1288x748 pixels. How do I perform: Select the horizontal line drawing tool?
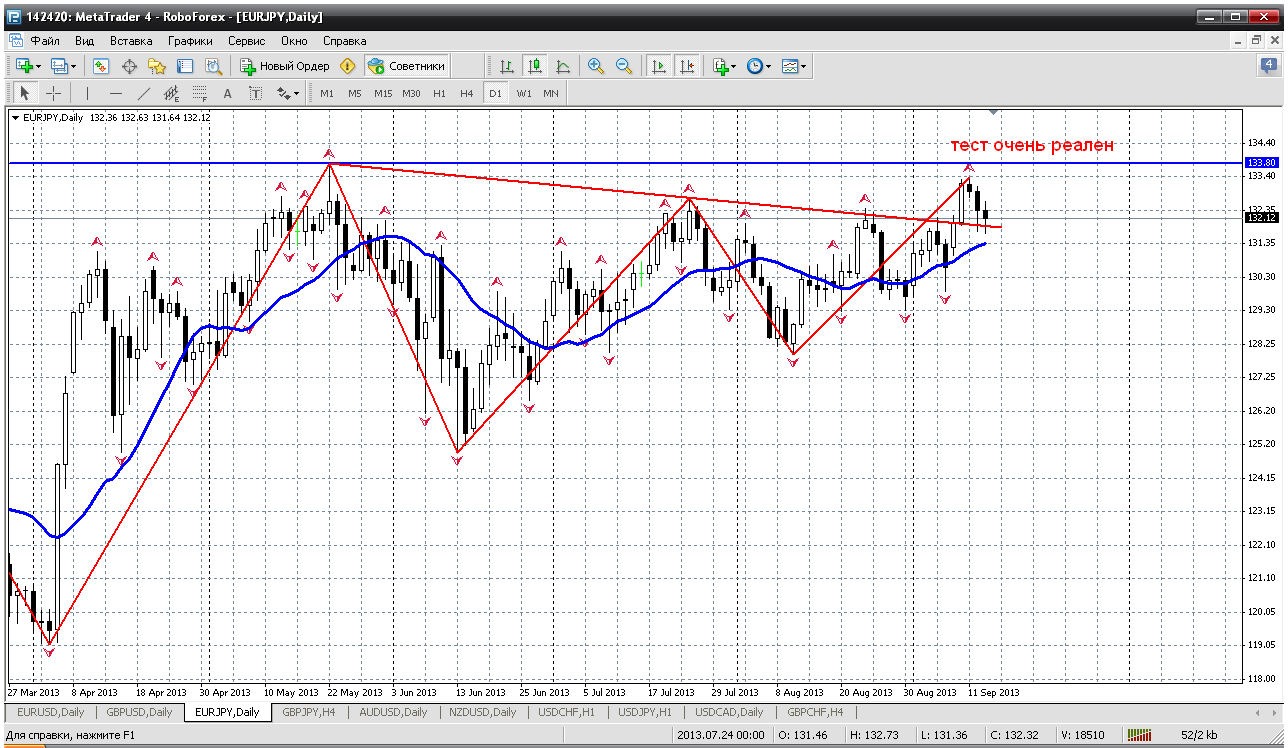[x=115, y=93]
